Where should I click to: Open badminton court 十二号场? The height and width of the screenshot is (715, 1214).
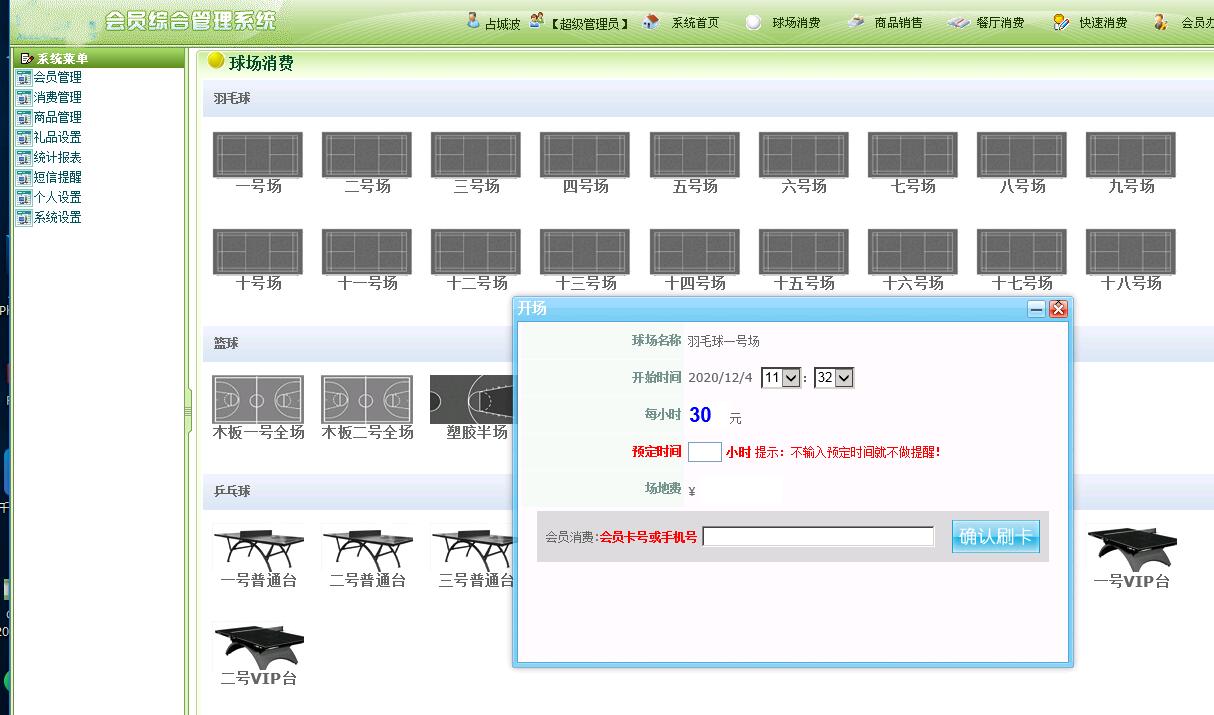tap(476, 260)
